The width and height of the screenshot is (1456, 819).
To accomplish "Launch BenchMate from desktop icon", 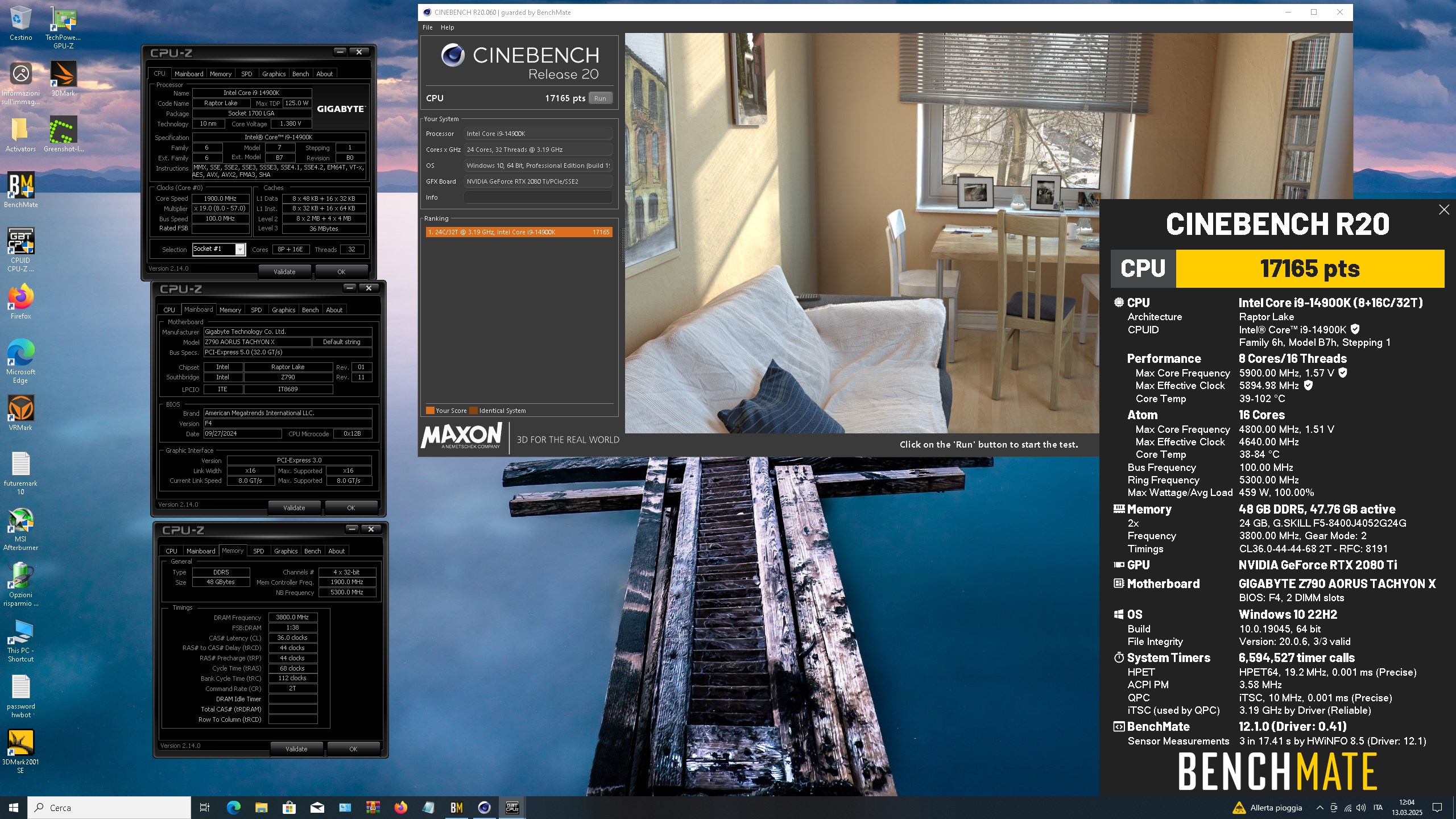I will (x=20, y=190).
